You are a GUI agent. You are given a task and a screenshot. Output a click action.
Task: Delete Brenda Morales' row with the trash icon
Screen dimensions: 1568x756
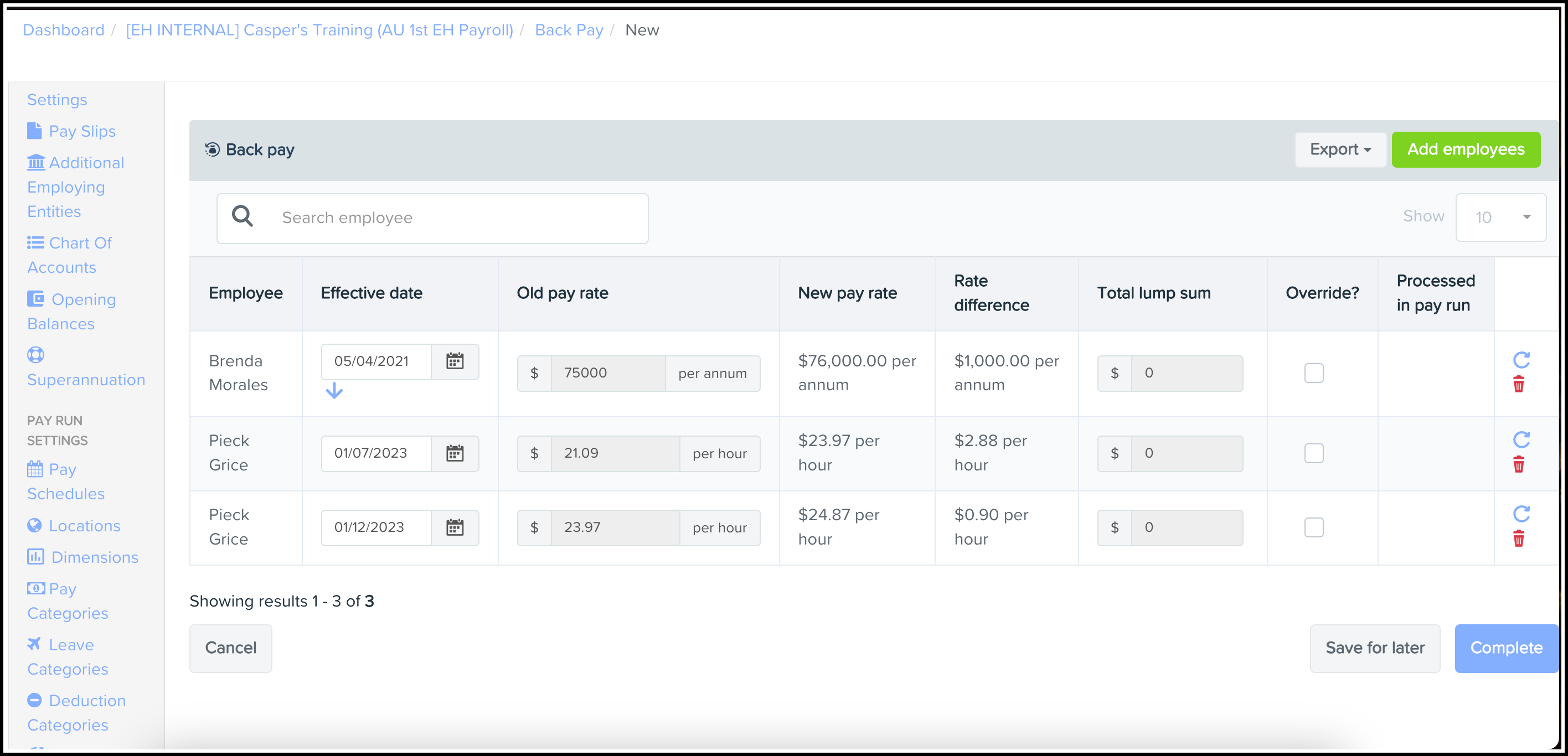coord(1518,385)
